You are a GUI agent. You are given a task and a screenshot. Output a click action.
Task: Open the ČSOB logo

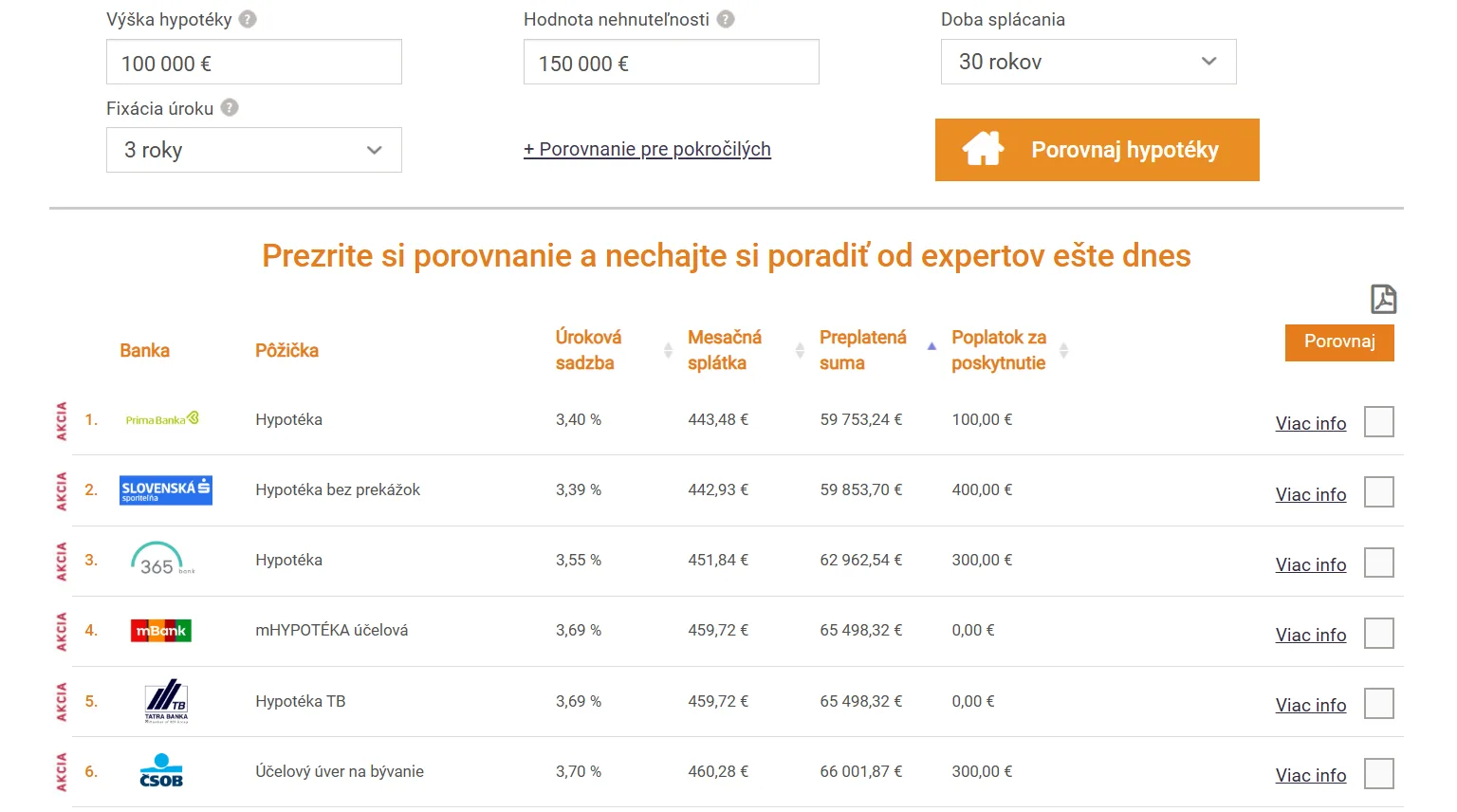[x=161, y=771]
